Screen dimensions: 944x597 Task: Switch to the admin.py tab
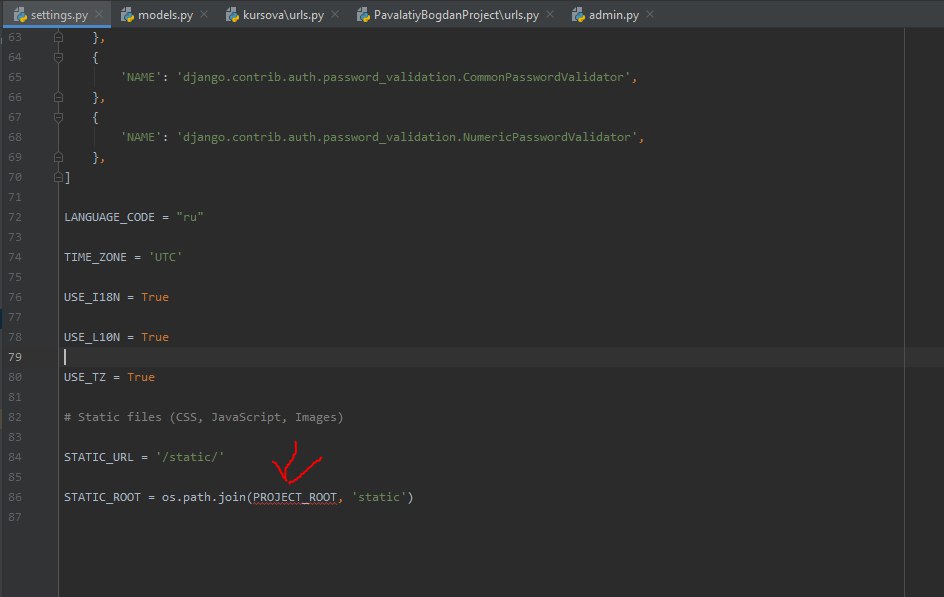click(613, 14)
